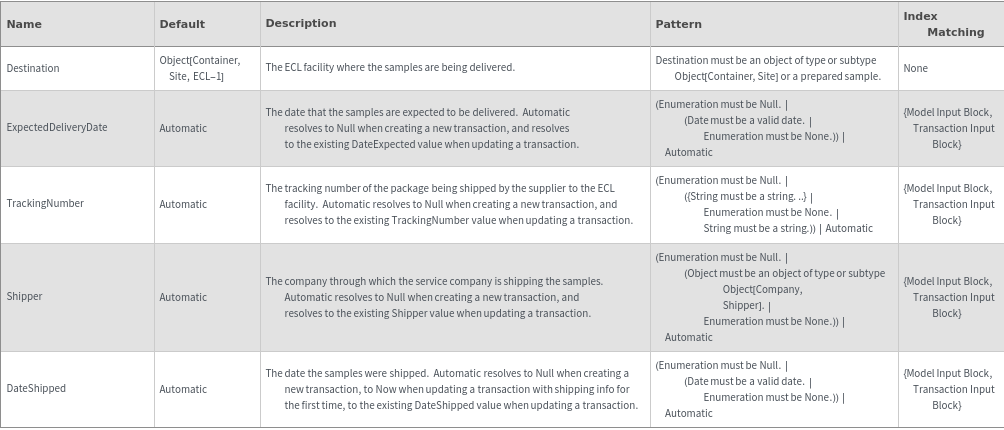Click the Automatic default for ExpectedDeliveryDate
This screenshot has height=430, width=1004.
coord(183,128)
